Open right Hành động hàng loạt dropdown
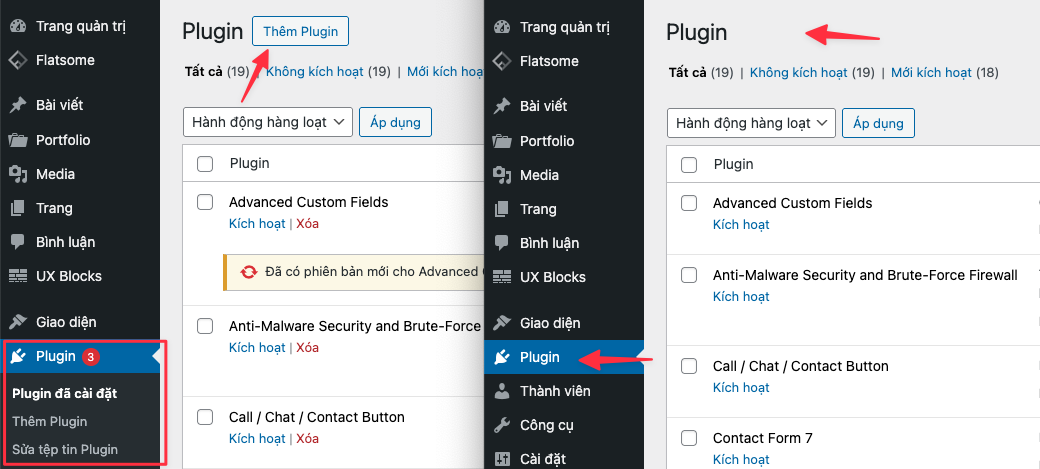Viewport: 1040px width, 469px height. [751, 123]
